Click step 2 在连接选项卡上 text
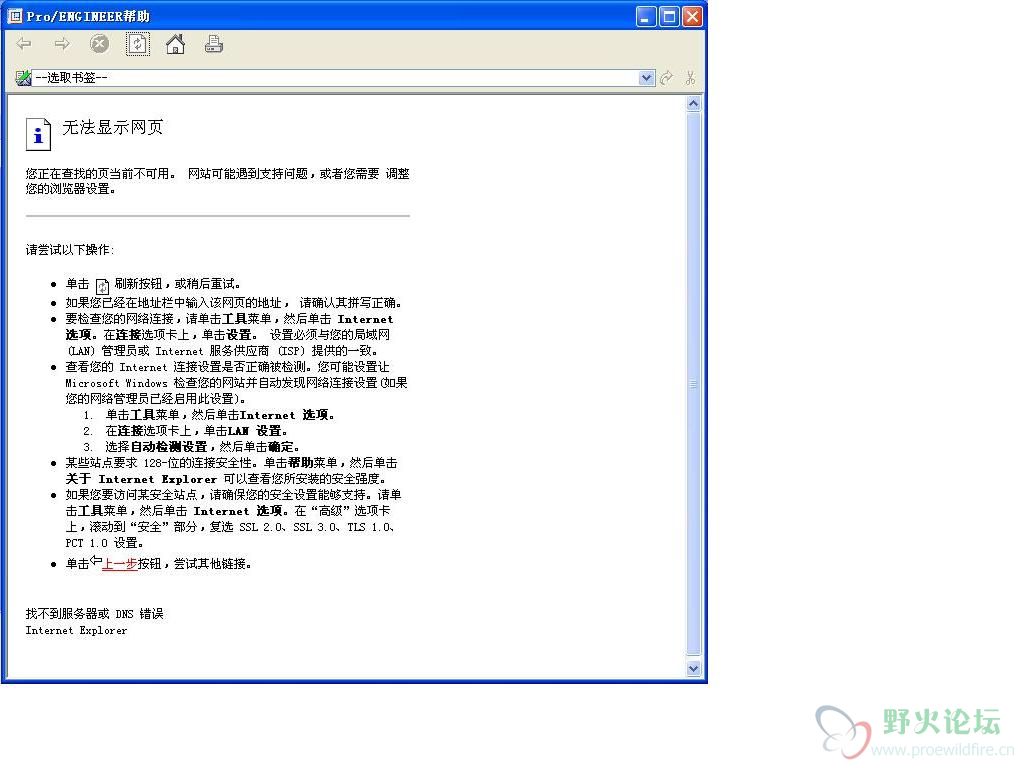This screenshot has width=1024, height=768. click(196, 431)
